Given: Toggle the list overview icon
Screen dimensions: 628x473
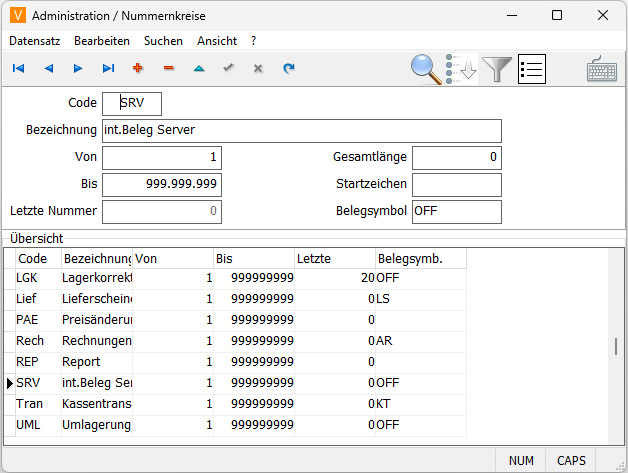Looking at the screenshot, I should click(x=531, y=69).
